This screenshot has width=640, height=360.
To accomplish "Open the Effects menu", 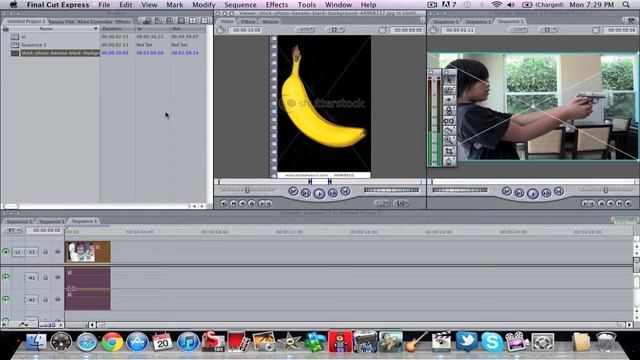I will tap(277, 5).
